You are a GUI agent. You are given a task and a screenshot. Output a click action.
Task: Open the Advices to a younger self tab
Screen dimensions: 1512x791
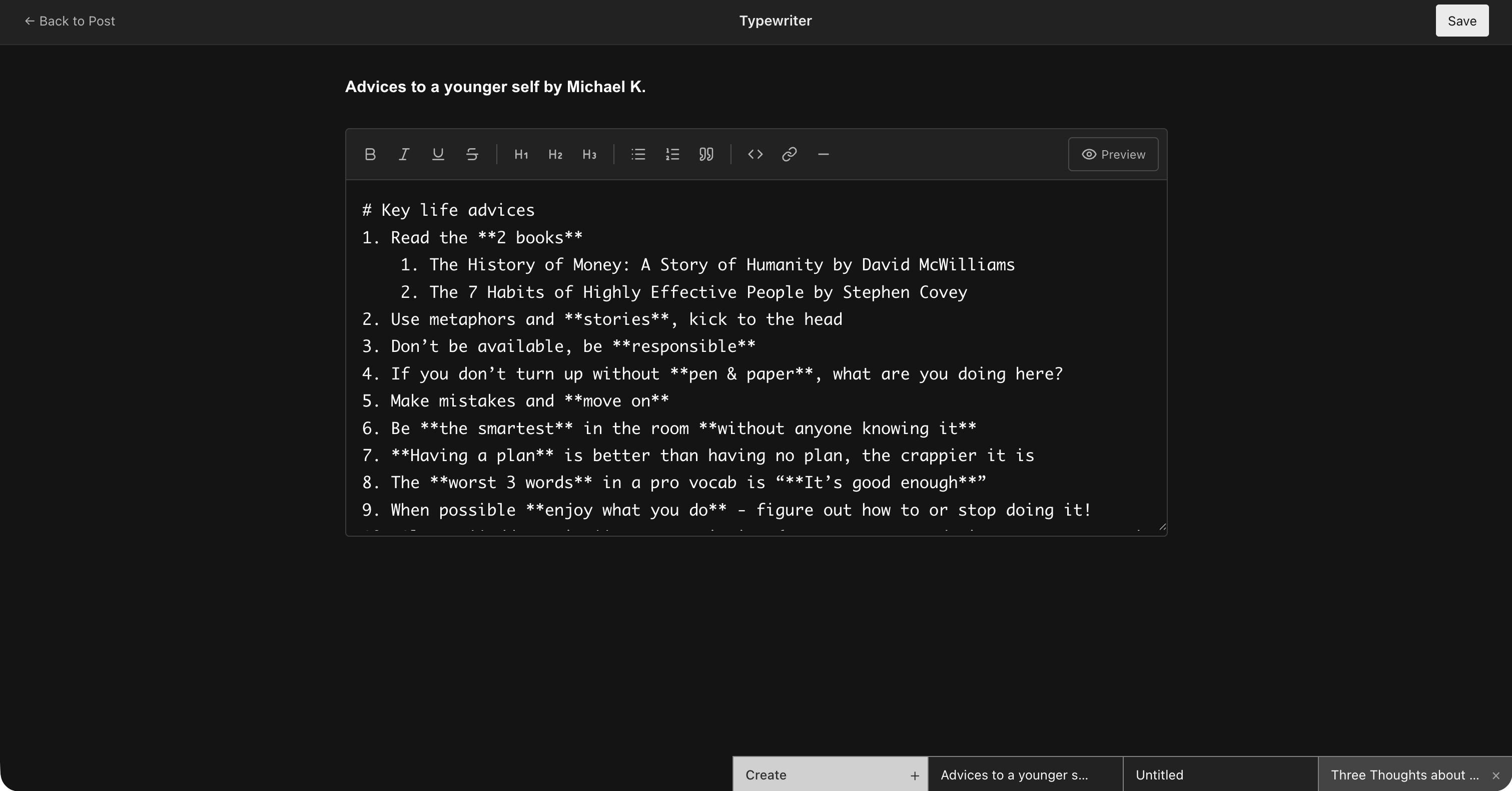tap(1025, 774)
